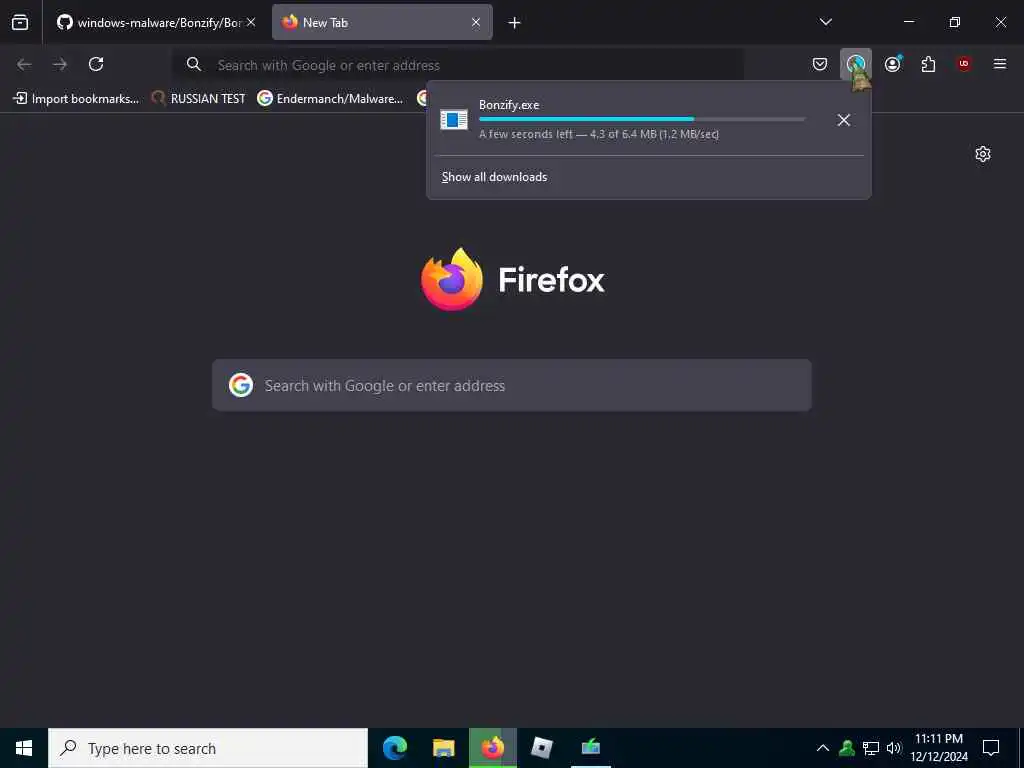This screenshot has width=1024, height=768.
Task: Open the Endermanch/Malware... bookmark
Action: coord(330,99)
